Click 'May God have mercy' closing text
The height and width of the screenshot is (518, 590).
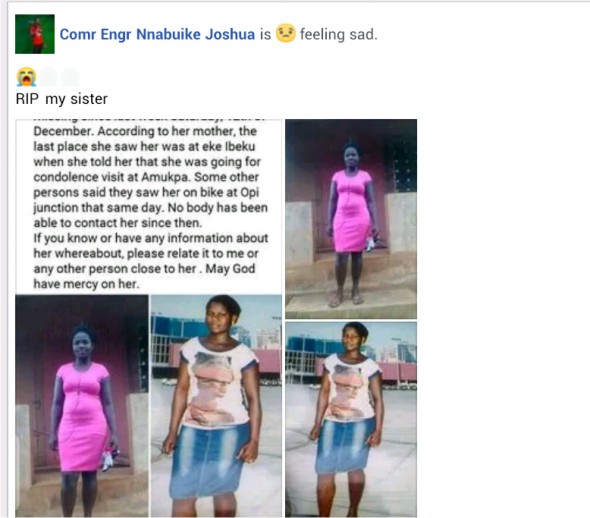144,276
